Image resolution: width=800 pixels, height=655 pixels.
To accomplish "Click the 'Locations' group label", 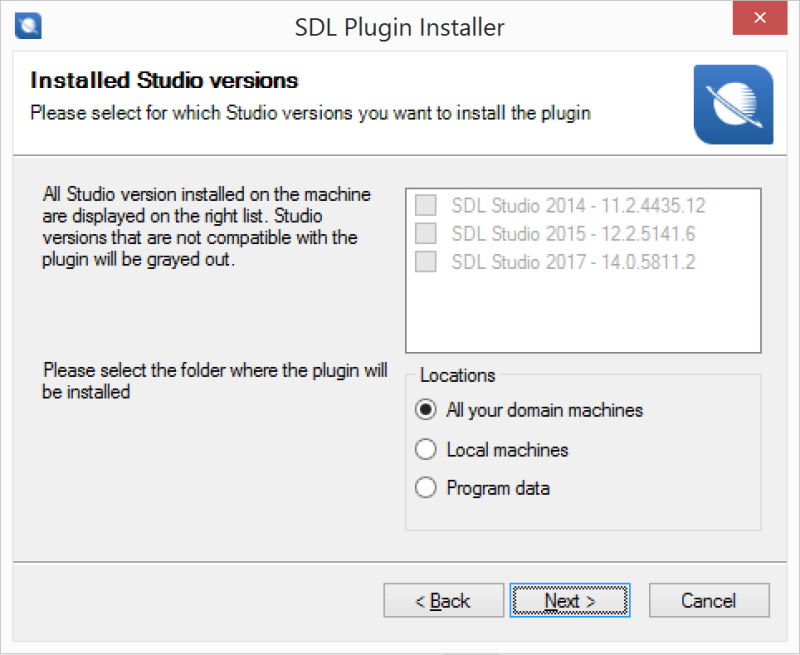I will pyautogui.click(x=457, y=375).
